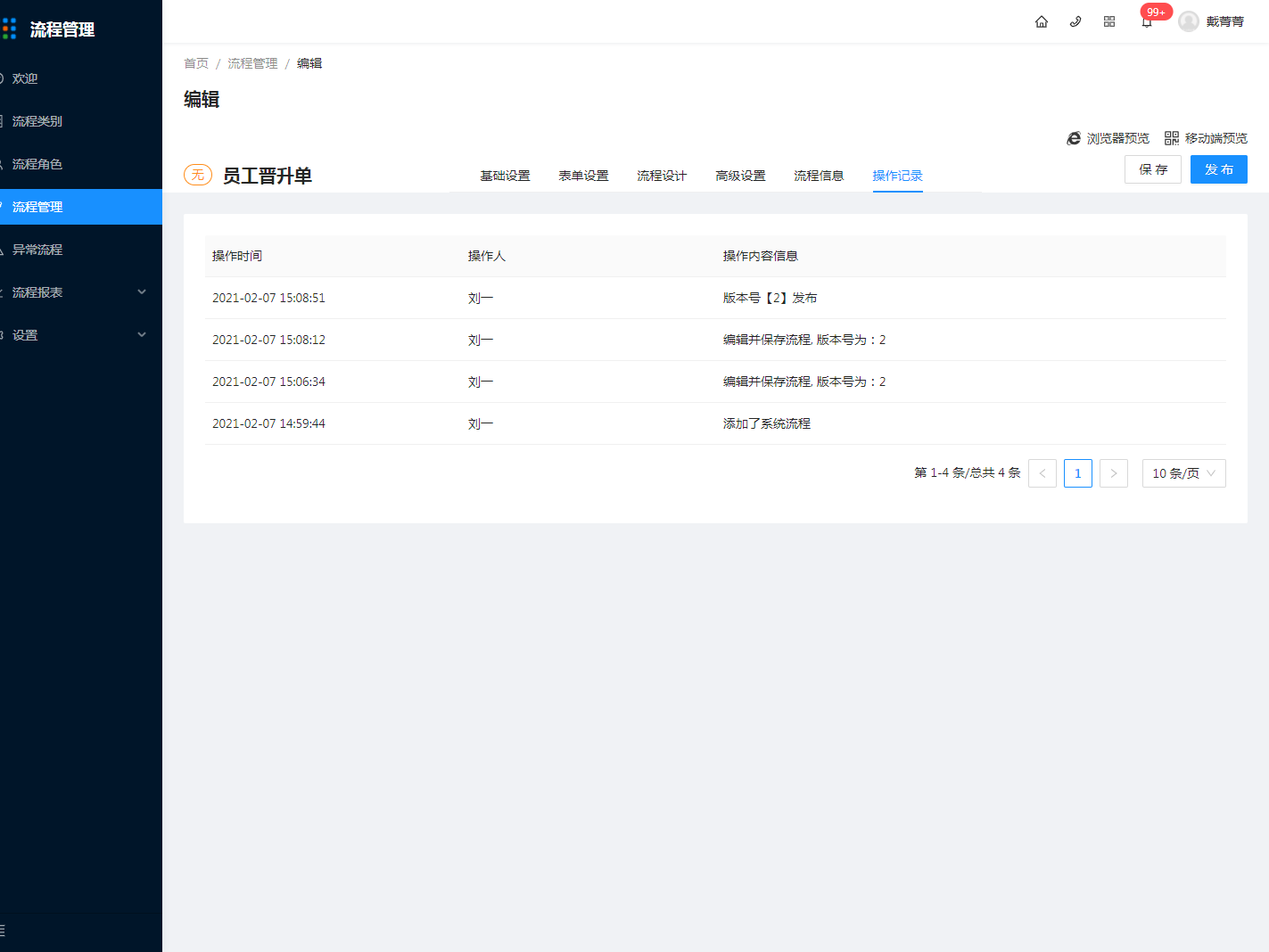1269x952 pixels.
Task: Click the home icon in the top bar
Action: coord(1041,21)
